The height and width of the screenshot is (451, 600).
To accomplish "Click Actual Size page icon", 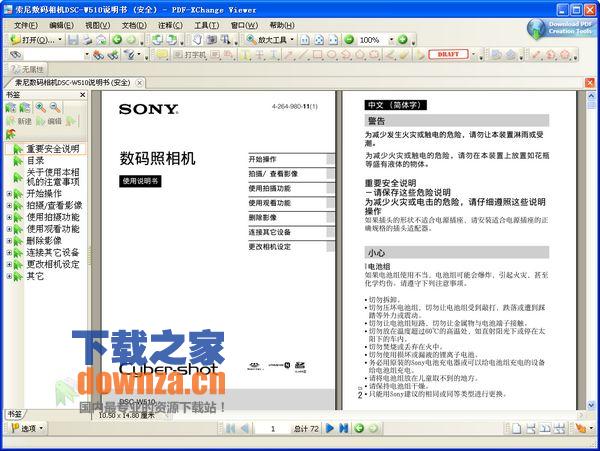I will [x=305, y=40].
